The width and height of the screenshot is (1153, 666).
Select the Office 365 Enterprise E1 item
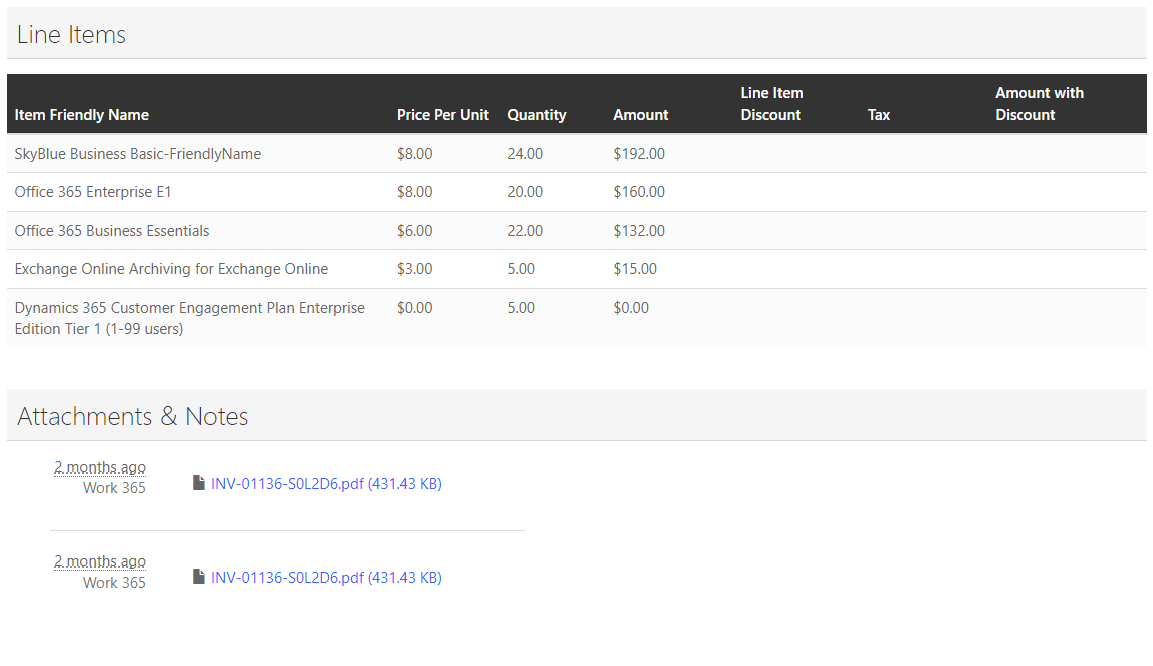[x=93, y=192]
